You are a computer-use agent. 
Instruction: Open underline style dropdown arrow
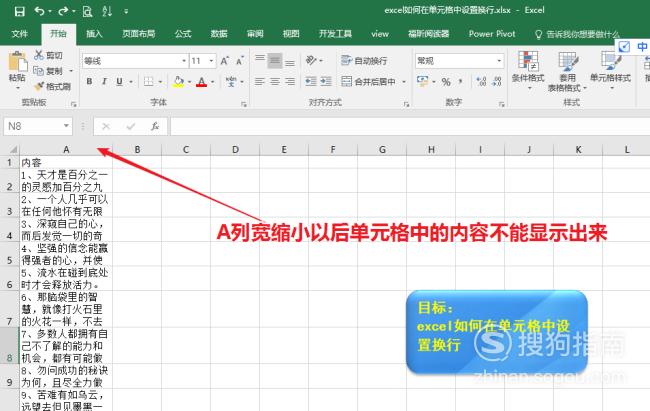click(131, 82)
